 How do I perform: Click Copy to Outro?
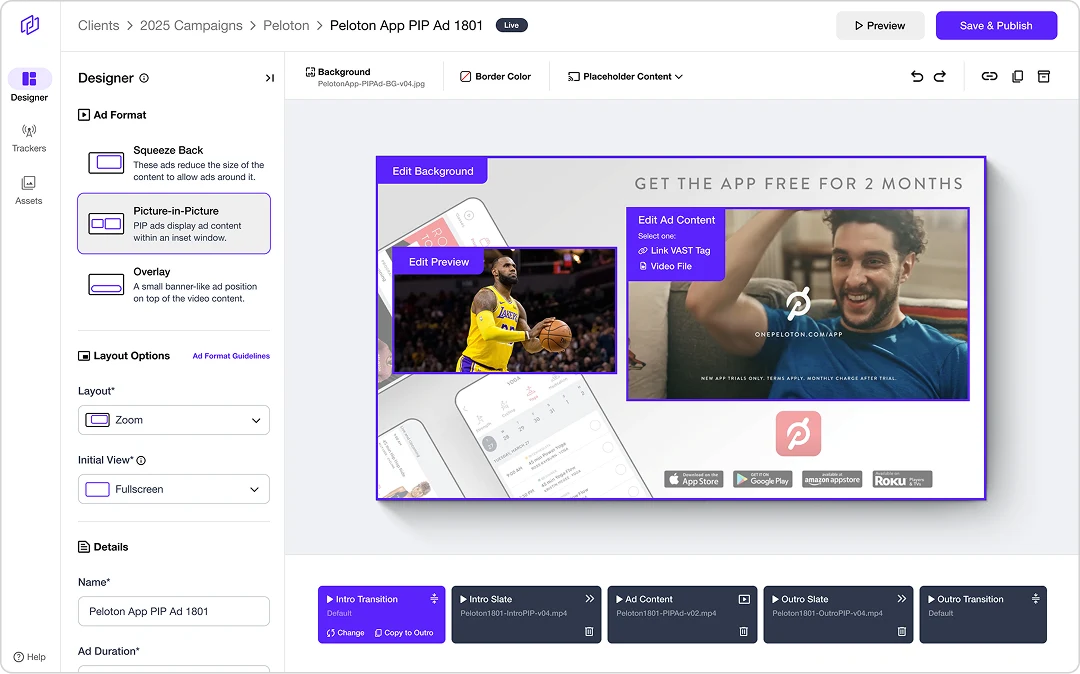click(404, 633)
